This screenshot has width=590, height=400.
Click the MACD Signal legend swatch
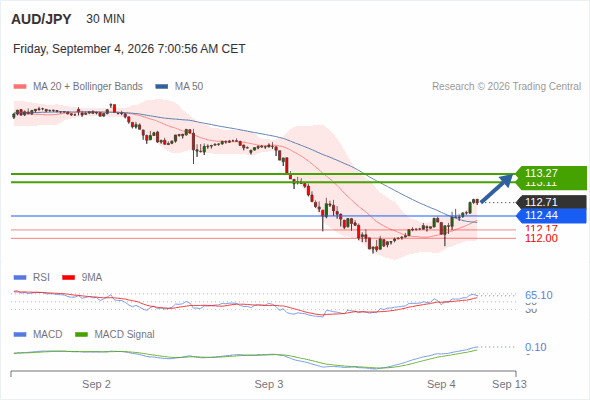[81, 335]
